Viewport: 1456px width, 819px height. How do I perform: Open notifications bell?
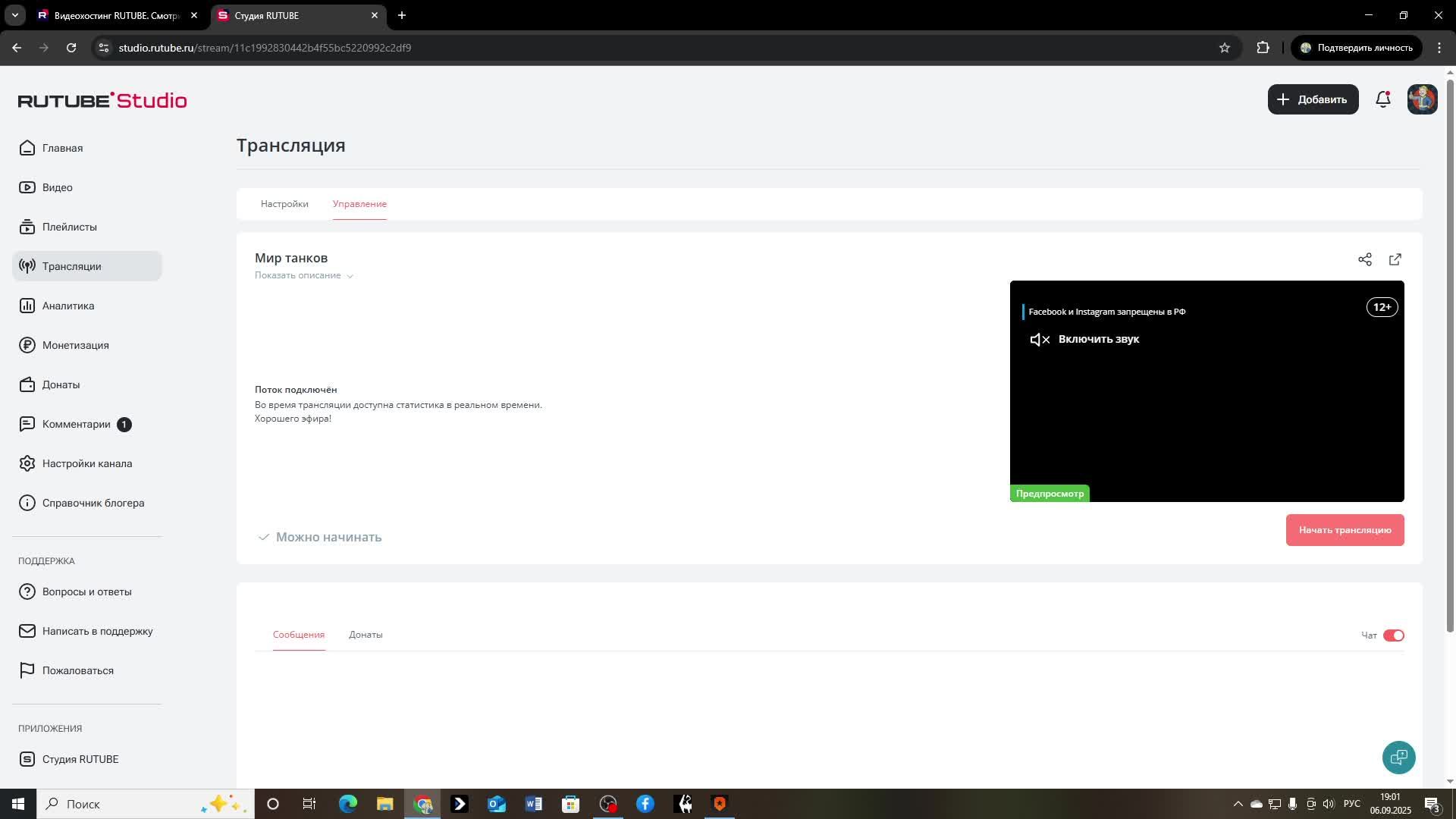(1383, 99)
